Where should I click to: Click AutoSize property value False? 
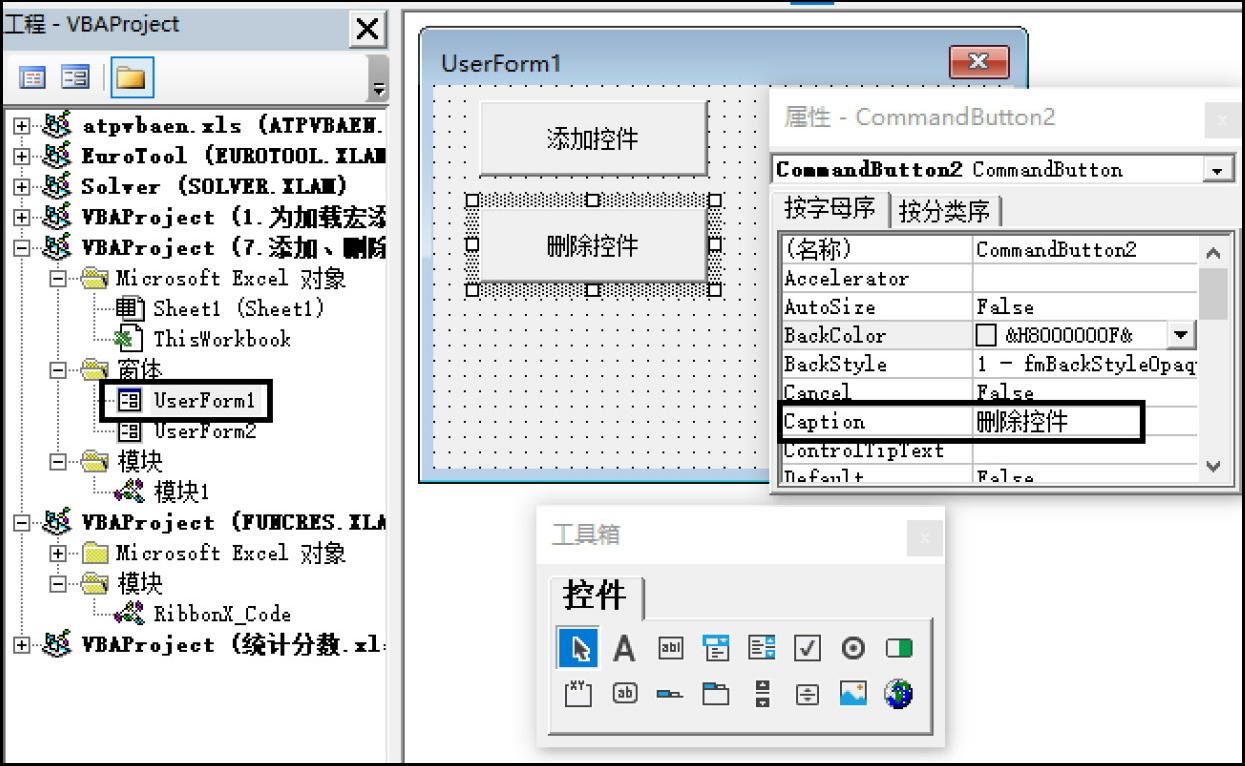pos(1085,307)
